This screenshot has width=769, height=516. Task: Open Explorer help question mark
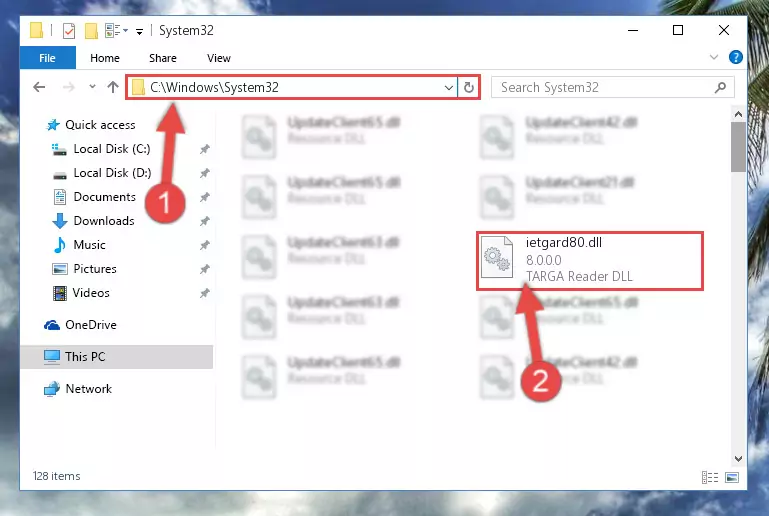point(736,57)
